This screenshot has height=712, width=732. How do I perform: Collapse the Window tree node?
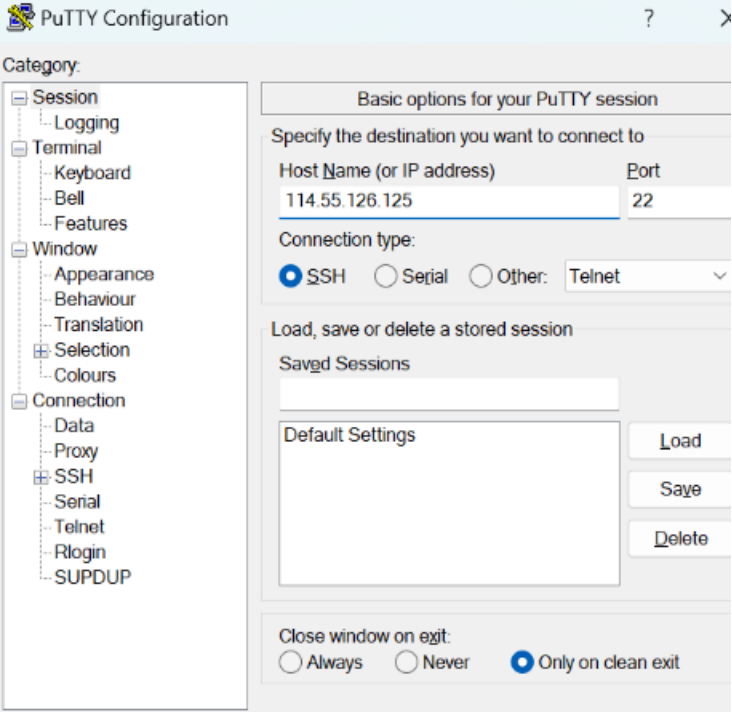[x=19, y=250]
